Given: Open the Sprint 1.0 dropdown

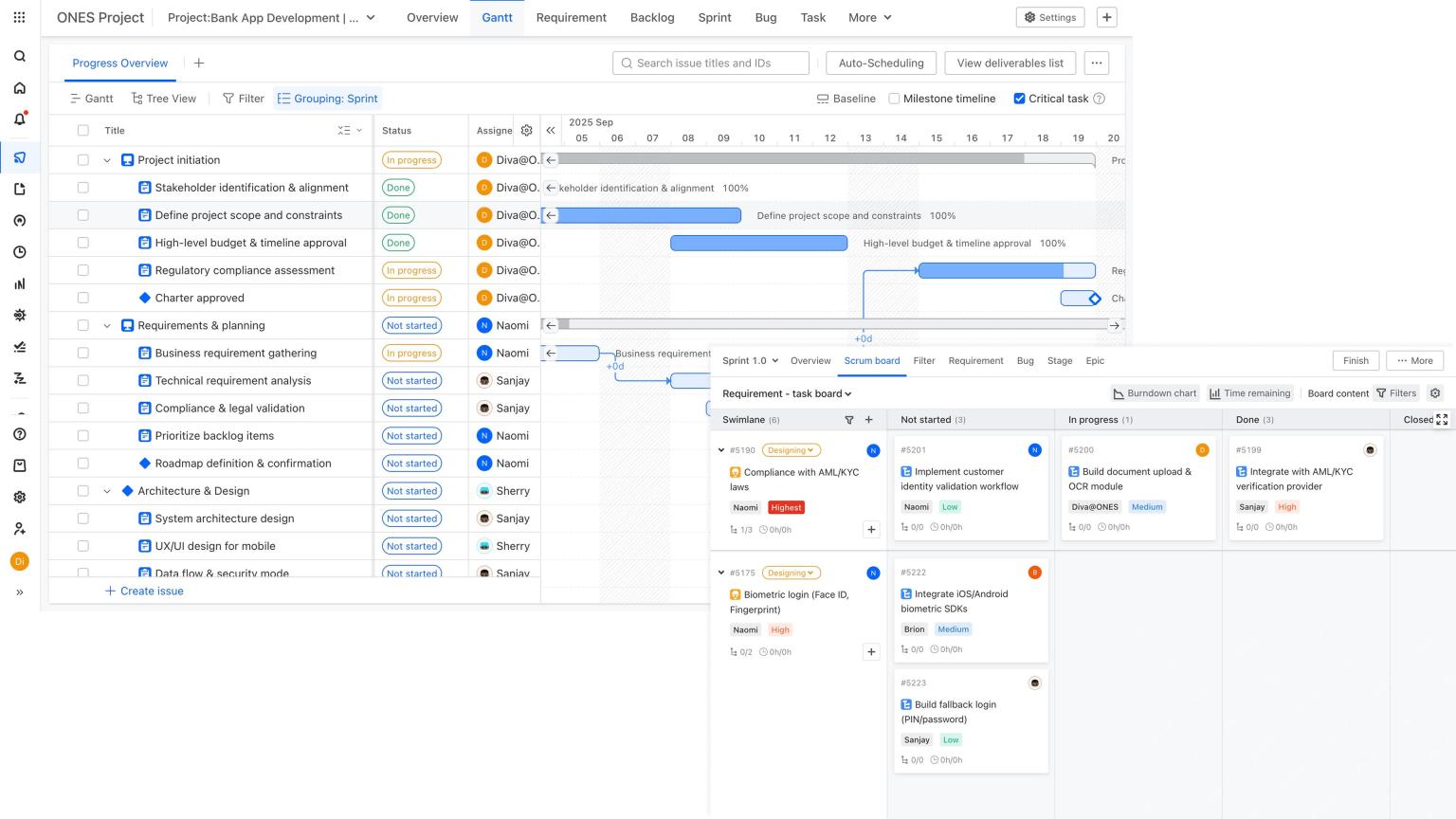Looking at the screenshot, I should (x=750, y=361).
